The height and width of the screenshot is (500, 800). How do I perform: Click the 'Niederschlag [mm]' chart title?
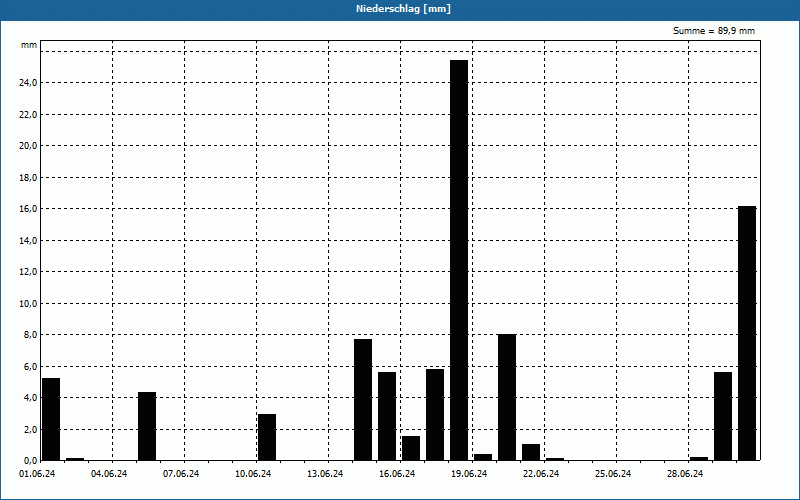(x=403, y=9)
